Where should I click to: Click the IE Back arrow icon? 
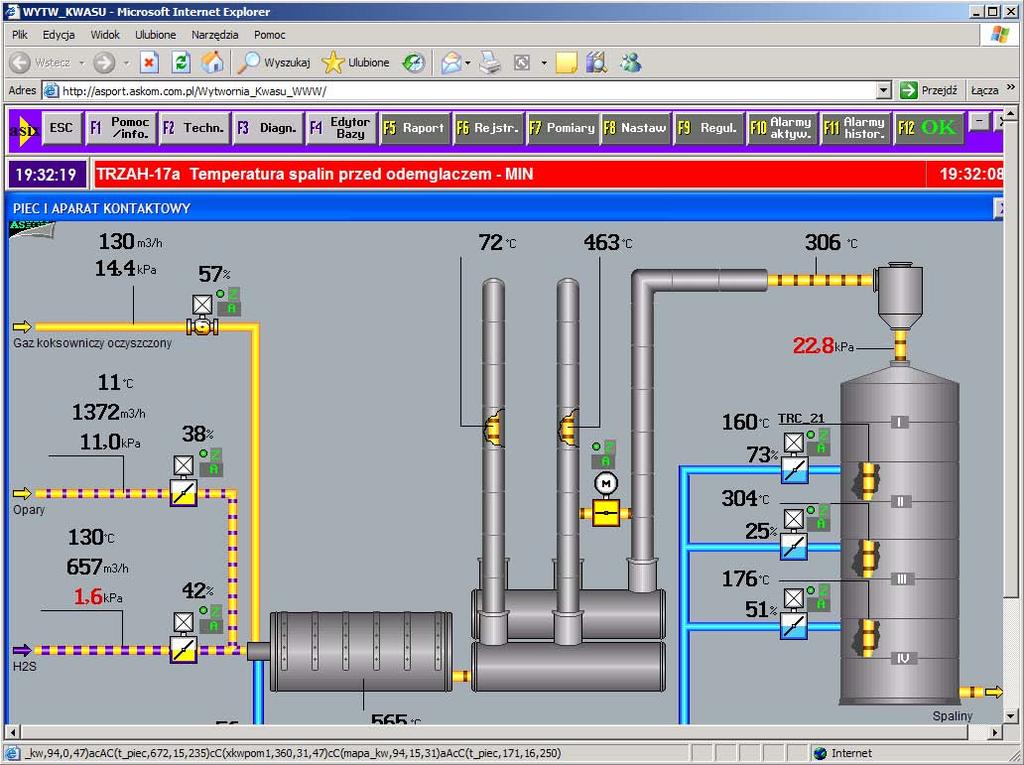pos(20,63)
